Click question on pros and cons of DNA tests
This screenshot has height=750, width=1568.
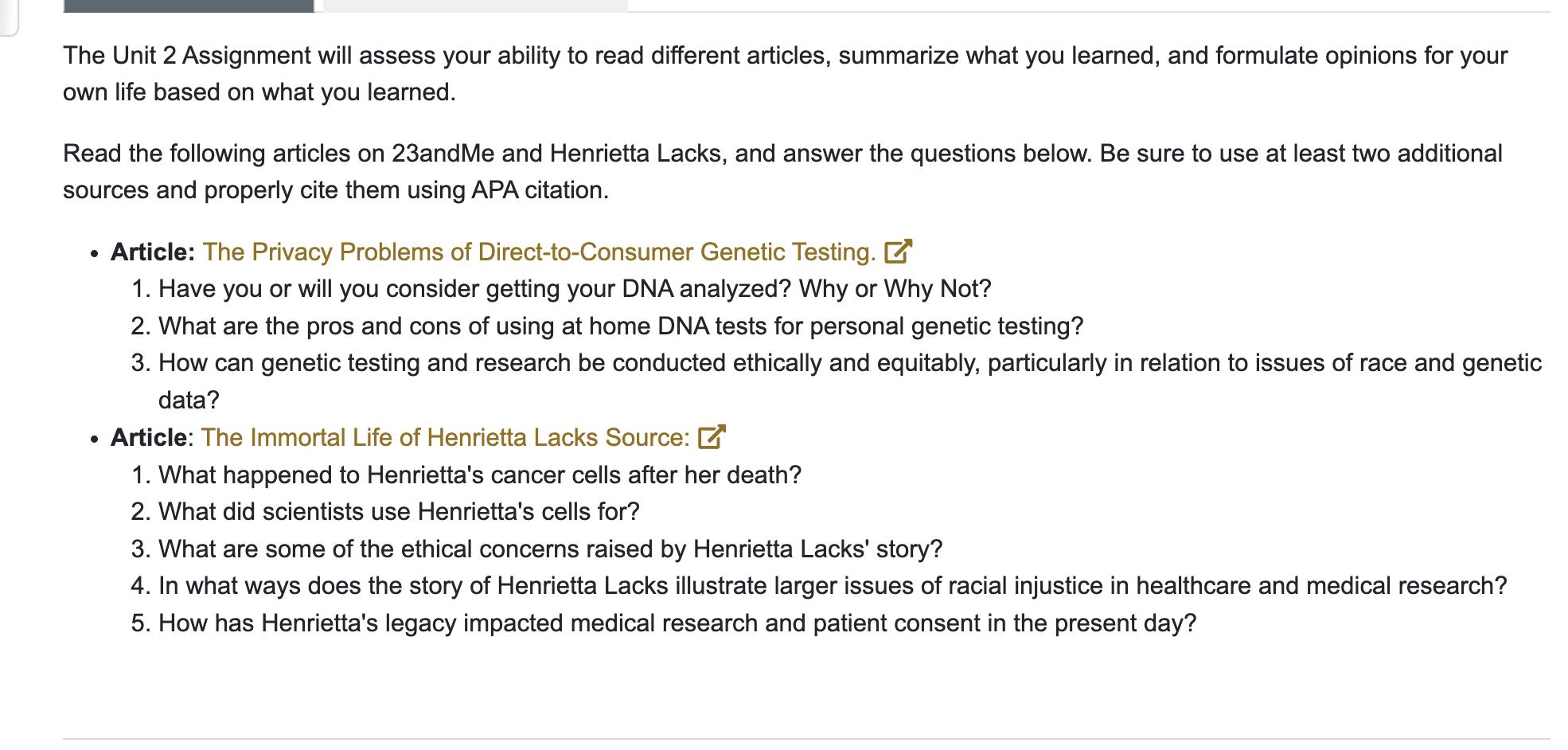point(621,326)
